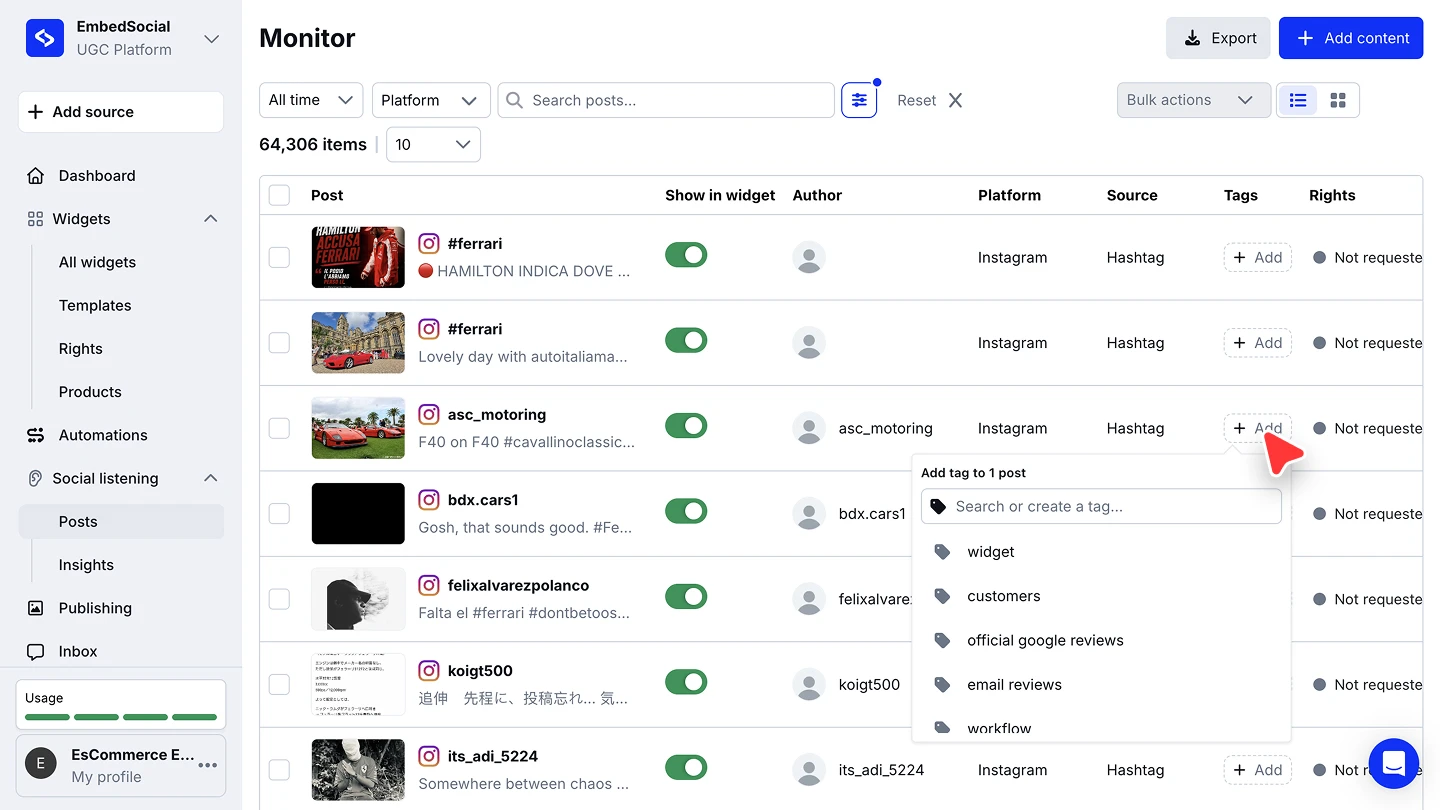Open the chat support bubble

point(1394,764)
